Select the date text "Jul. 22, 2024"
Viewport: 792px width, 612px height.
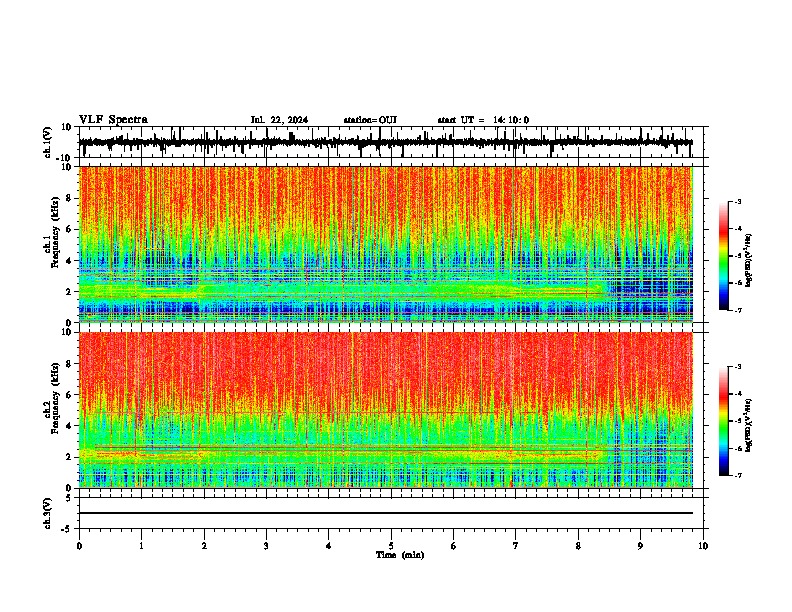pyautogui.click(x=279, y=120)
